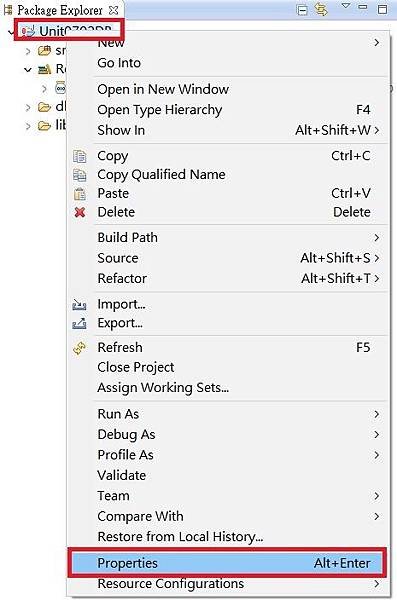
Task: Minimize the Package Explorer view
Action: 363,7
